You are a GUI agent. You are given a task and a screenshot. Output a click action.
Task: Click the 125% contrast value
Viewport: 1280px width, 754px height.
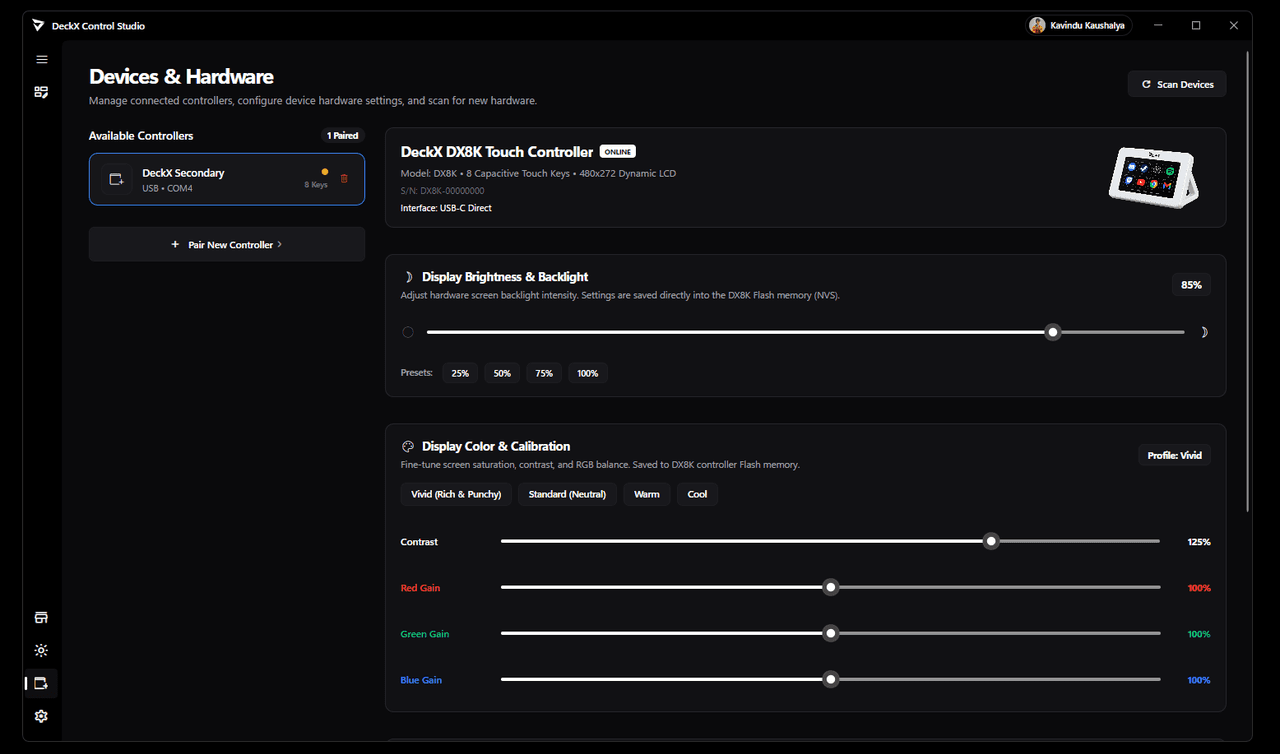pos(1199,542)
